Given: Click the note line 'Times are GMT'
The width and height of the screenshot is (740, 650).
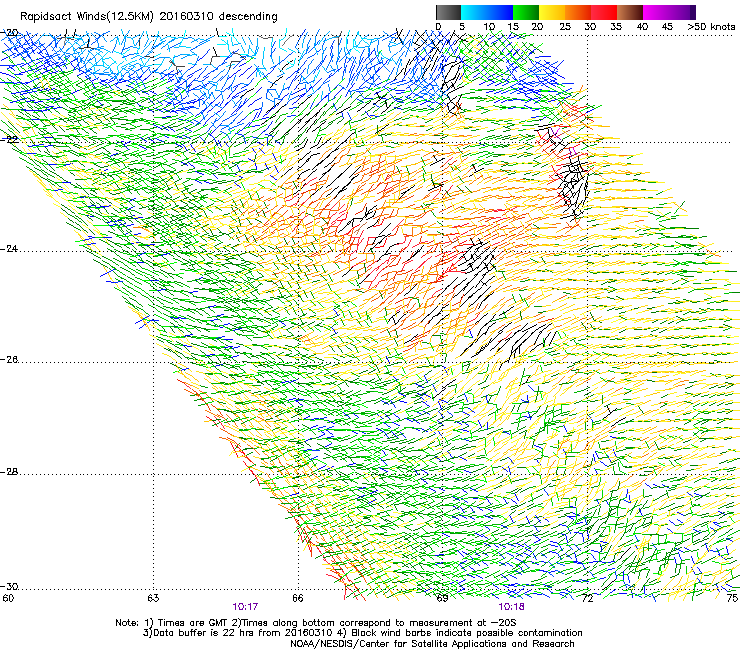Looking at the screenshot, I should point(191,623).
